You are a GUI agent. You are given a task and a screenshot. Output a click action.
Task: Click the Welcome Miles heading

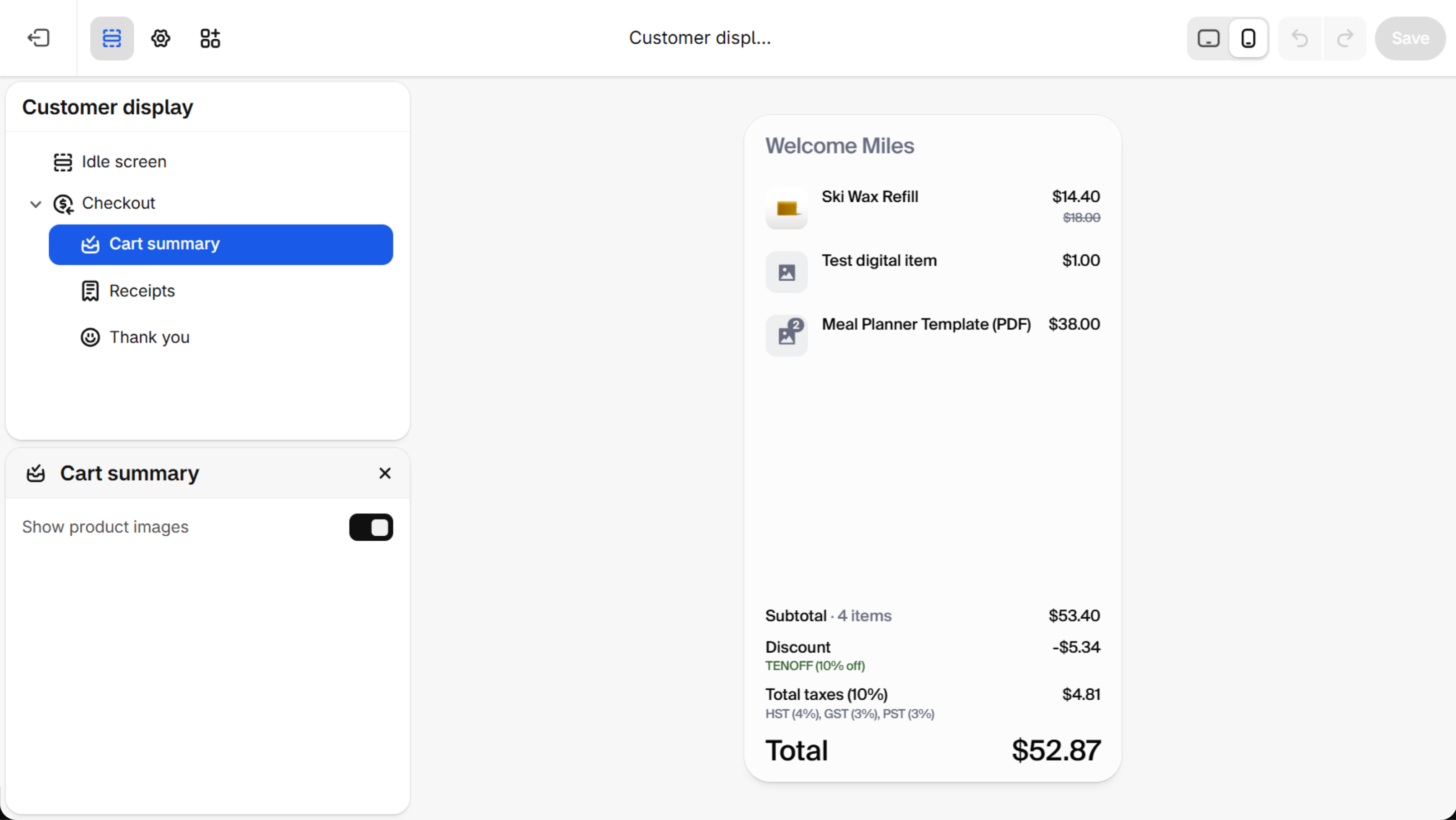[x=840, y=146]
